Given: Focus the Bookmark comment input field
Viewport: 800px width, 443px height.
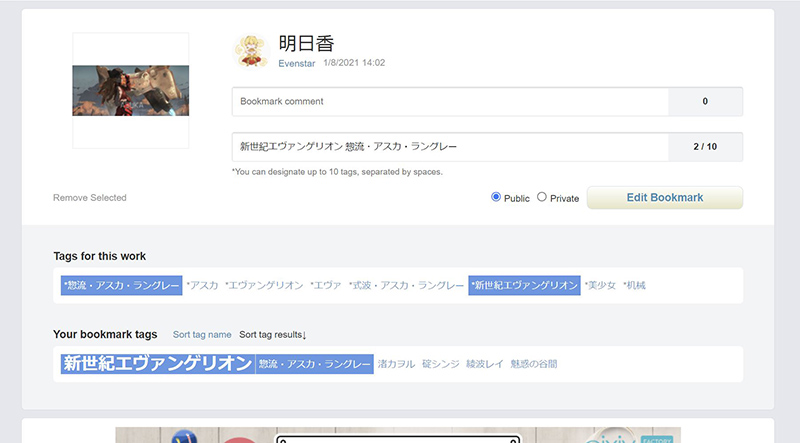Looking at the screenshot, I should [x=450, y=102].
